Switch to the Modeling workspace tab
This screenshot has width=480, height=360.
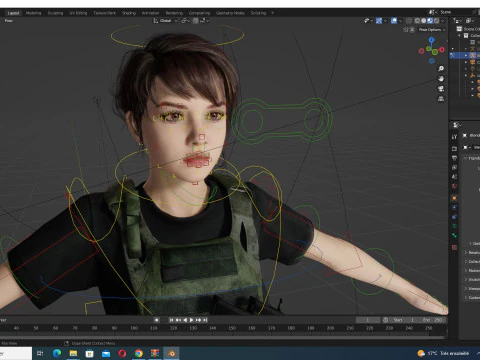point(33,13)
